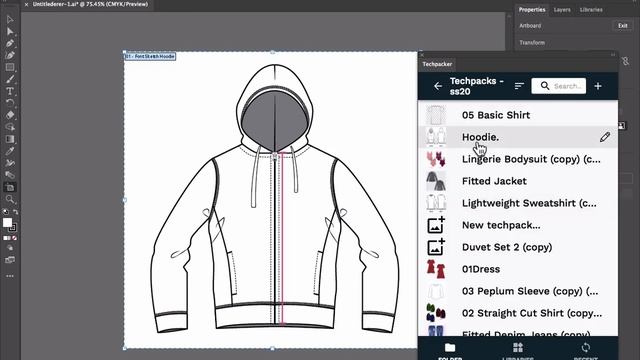Collapse the Techpacker floating panel
This screenshot has width=640, height=360.
[x=613, y=55]
